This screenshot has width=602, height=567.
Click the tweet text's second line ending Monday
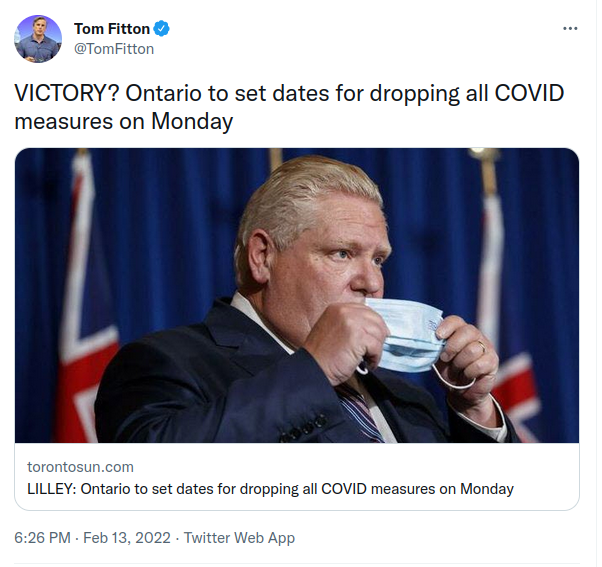pos(123,121)
